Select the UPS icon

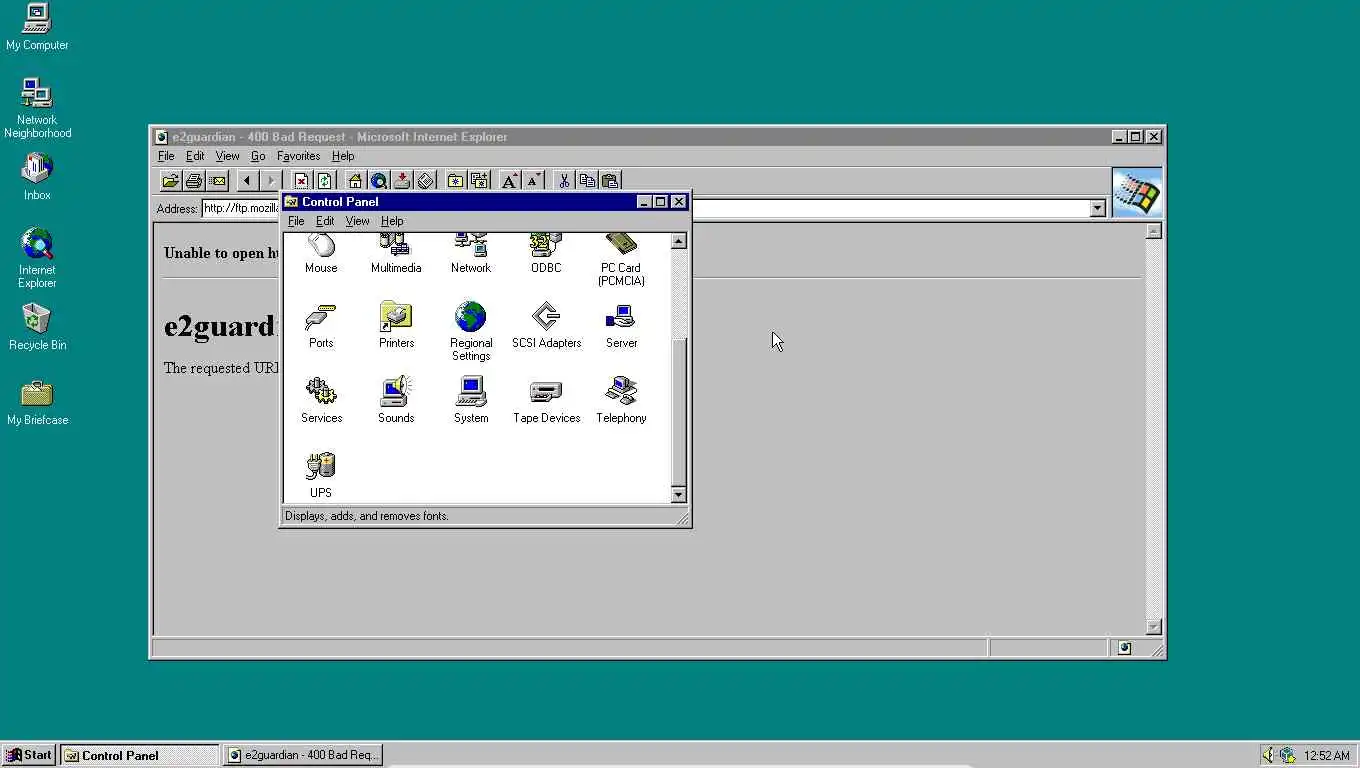[321, 475]
